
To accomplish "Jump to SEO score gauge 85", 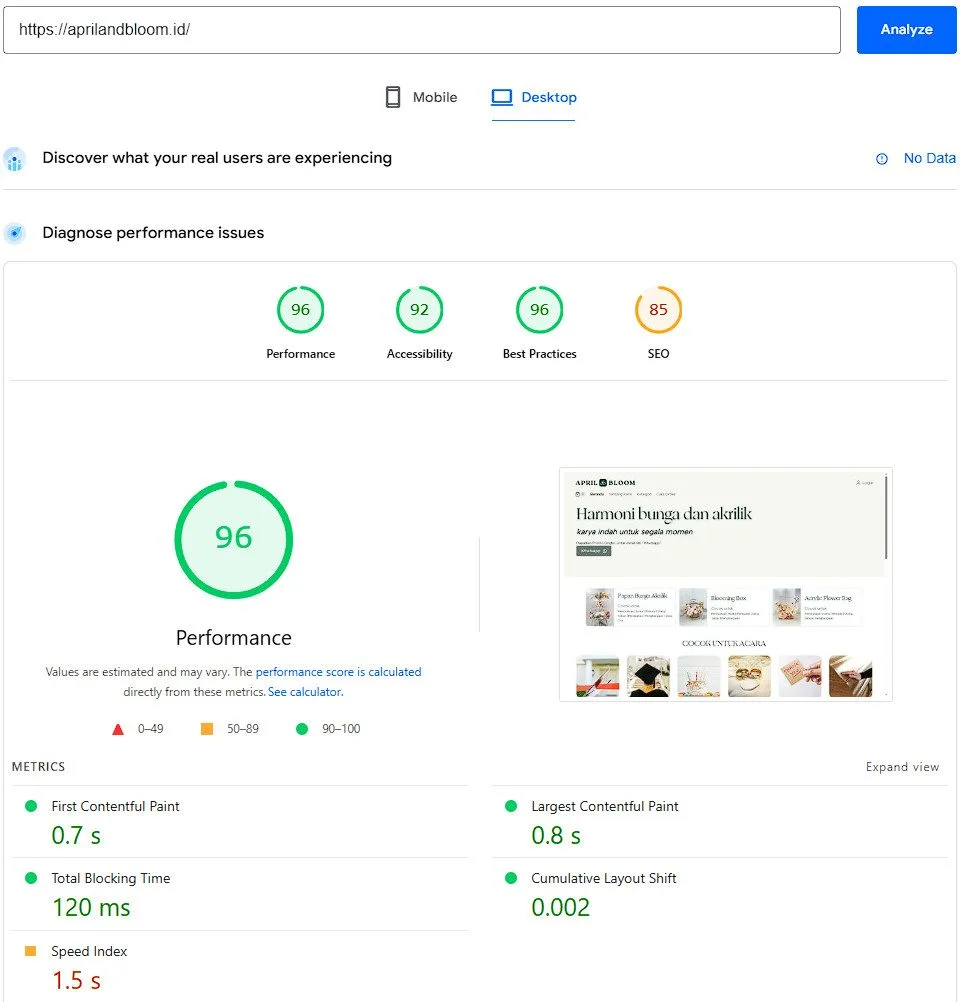I will tap(658, 310).
